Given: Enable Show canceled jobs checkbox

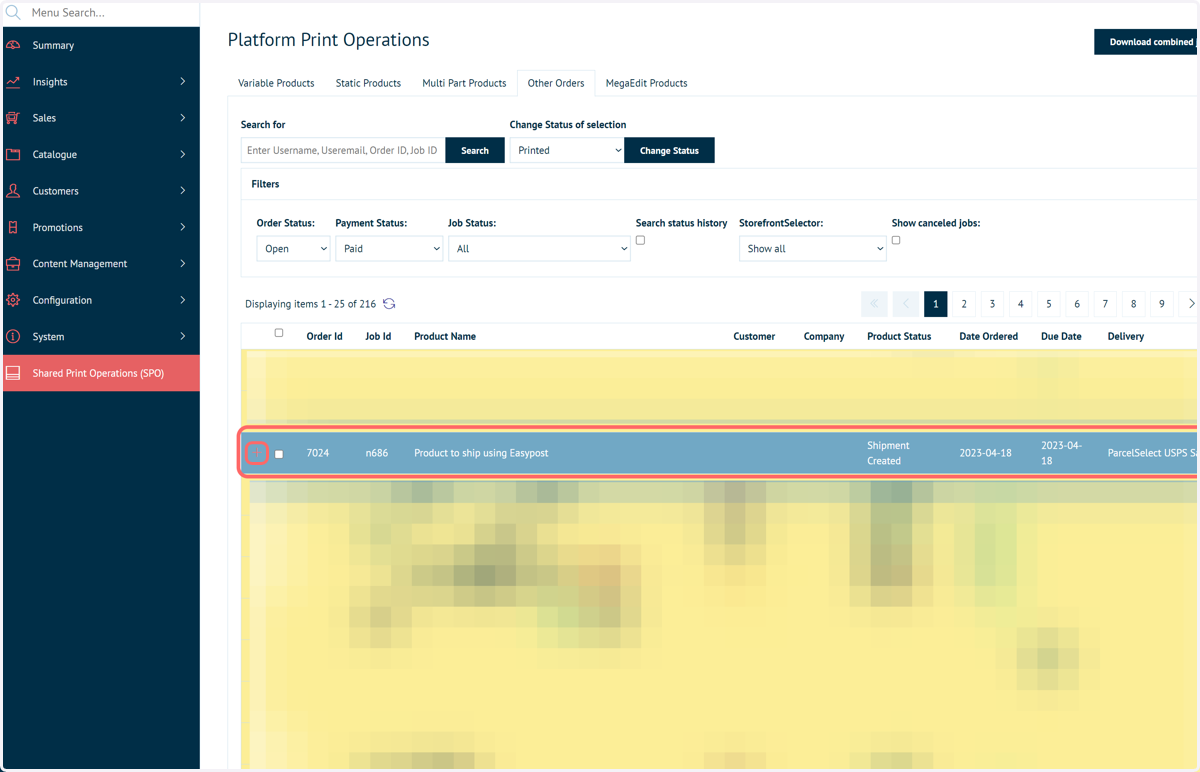Looking at the screenshot, I should point(896,240).
